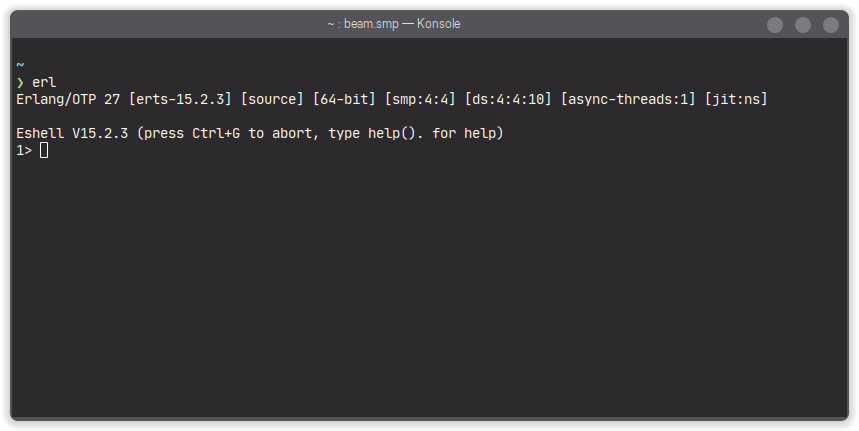Minimize the Konsole window

[x=775, y=25]
